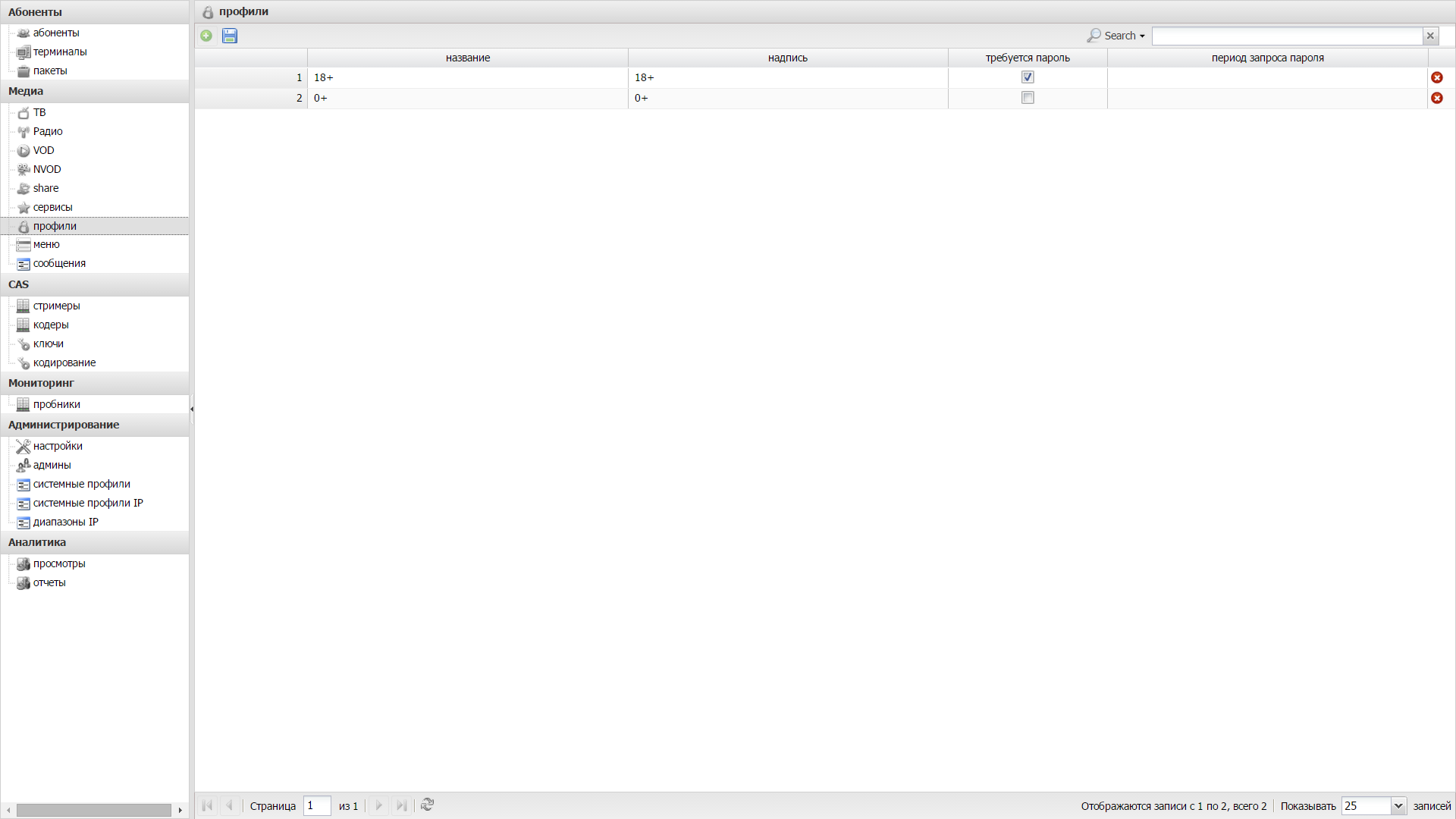This screenshot has height=819, width=1456.
Task: Click delete button for 0+ profile
Action: point(1437,97)
